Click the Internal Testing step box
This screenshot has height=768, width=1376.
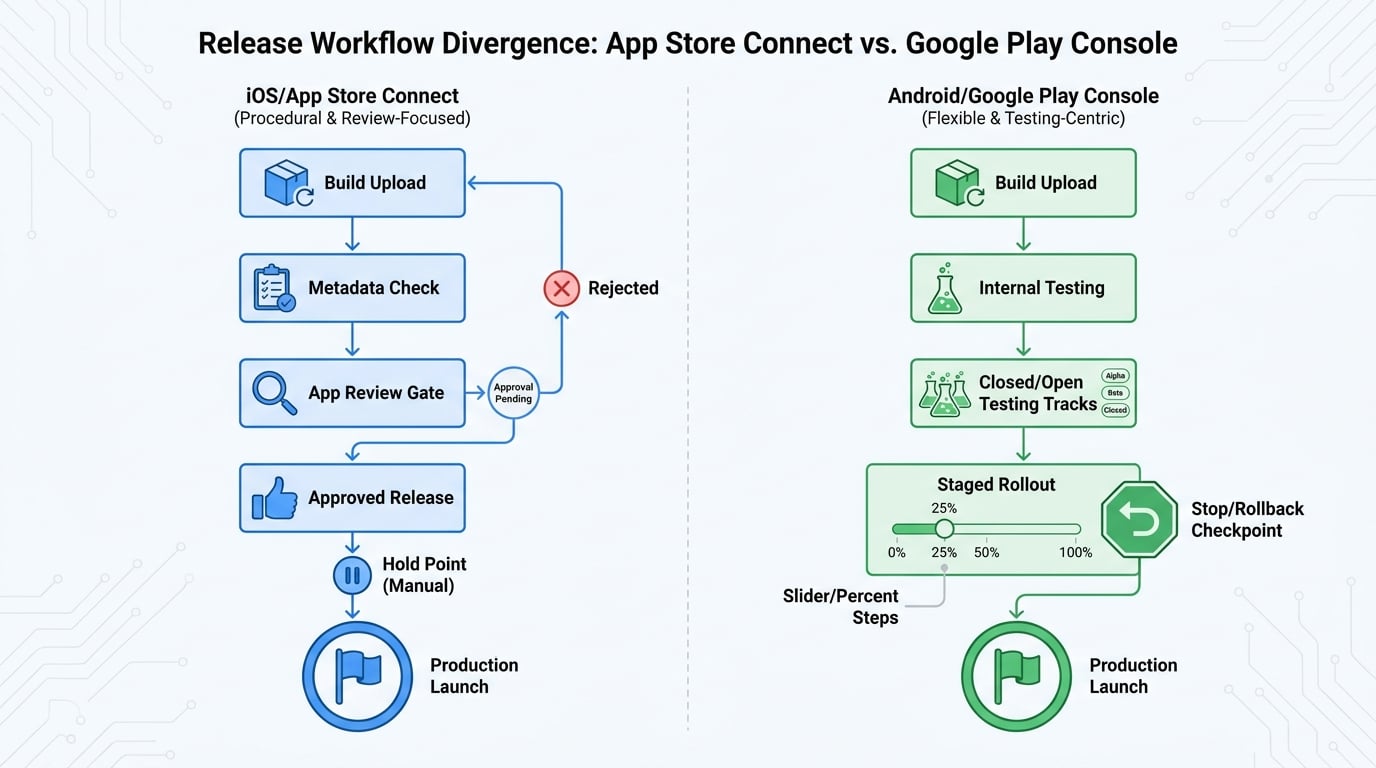[1023, 288]
